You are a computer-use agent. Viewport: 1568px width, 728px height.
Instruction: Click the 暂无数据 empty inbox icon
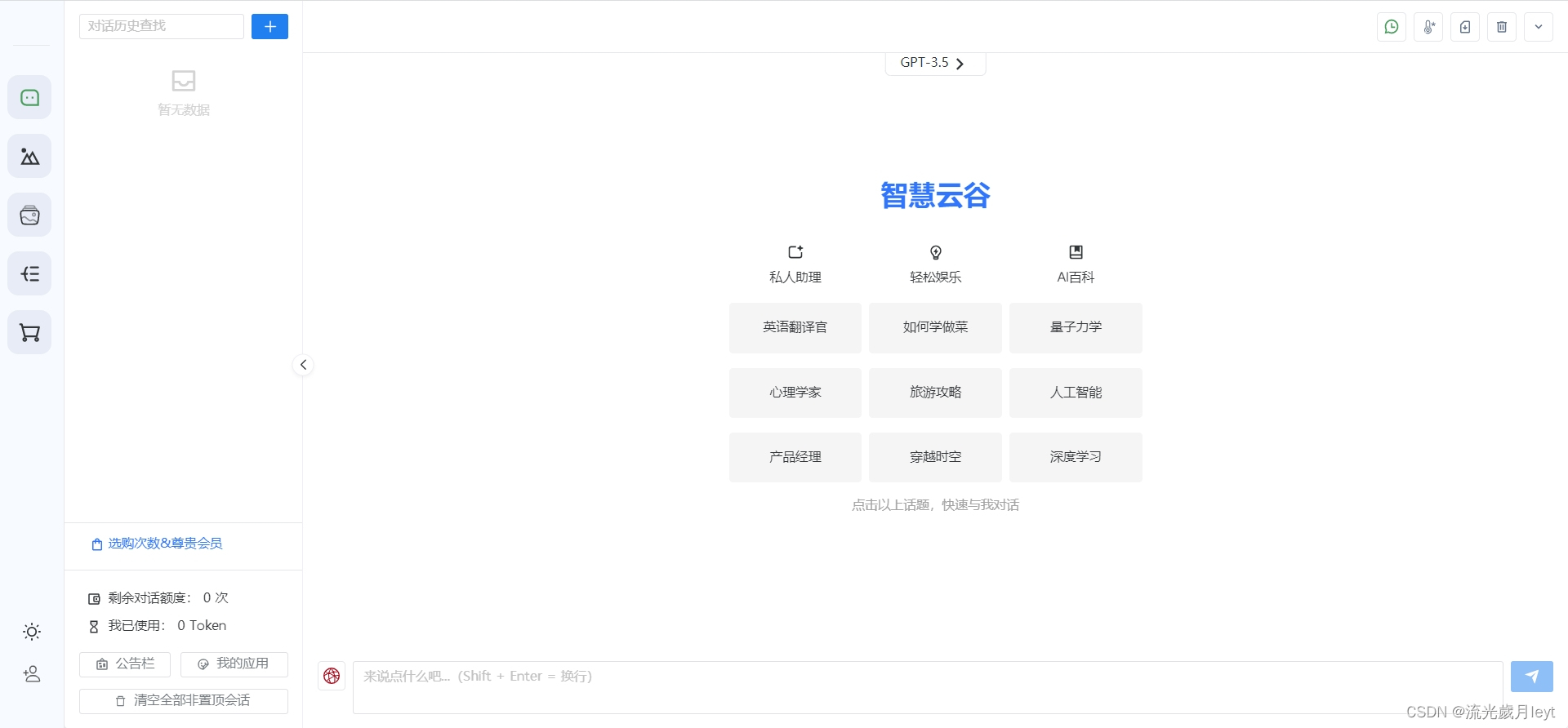[184, 81]
